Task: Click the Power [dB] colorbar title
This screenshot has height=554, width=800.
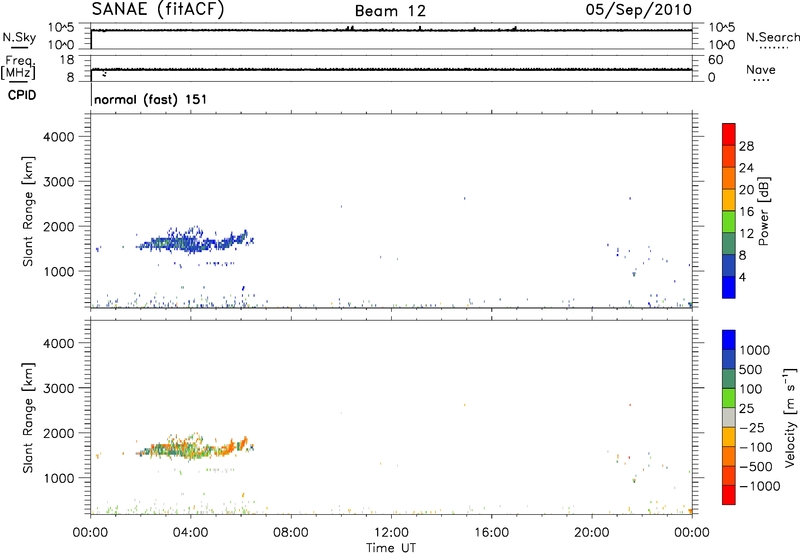Action: pos(763,211)
